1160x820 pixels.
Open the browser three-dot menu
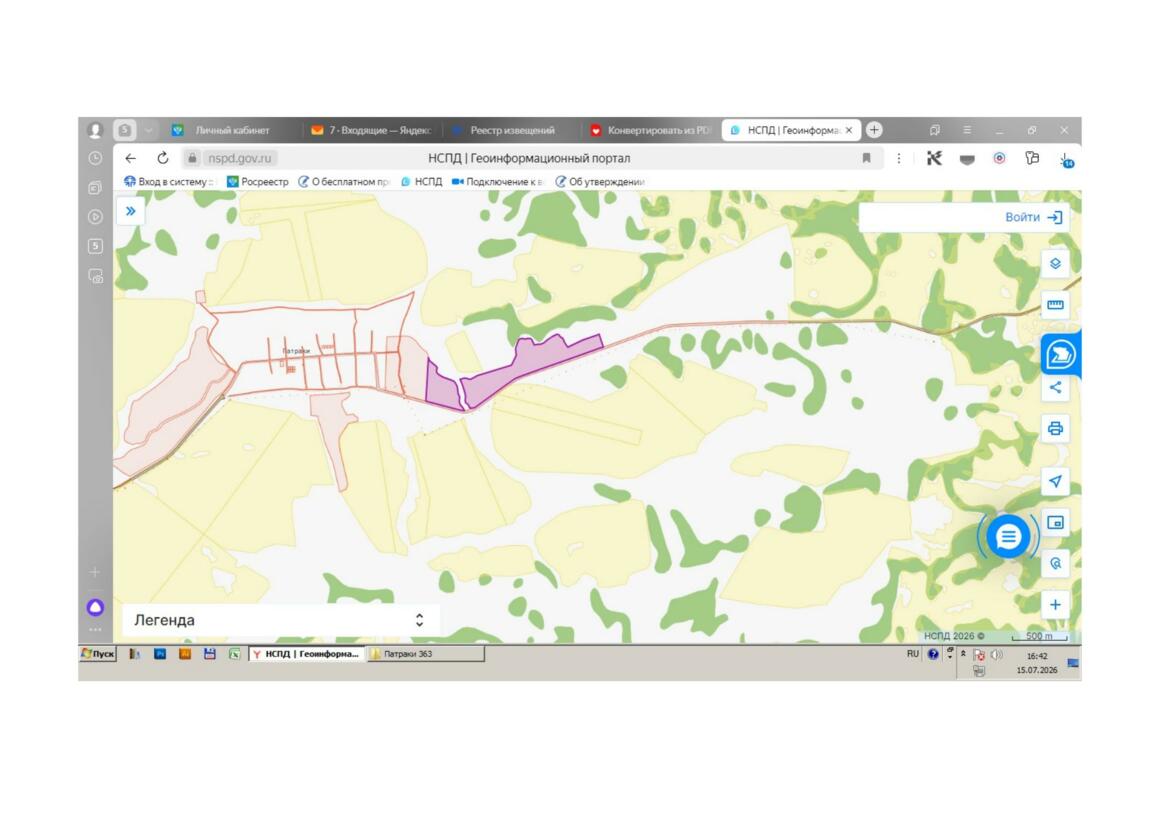[x=899, y=158]
